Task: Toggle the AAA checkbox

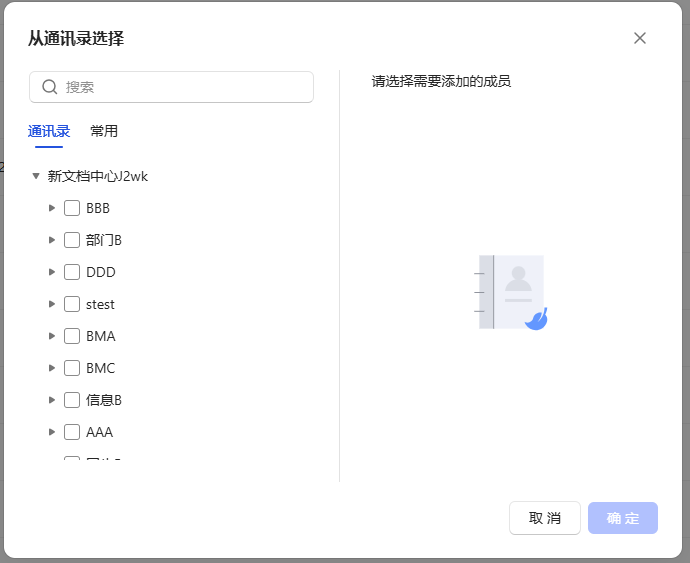Action: coord(72,432)
